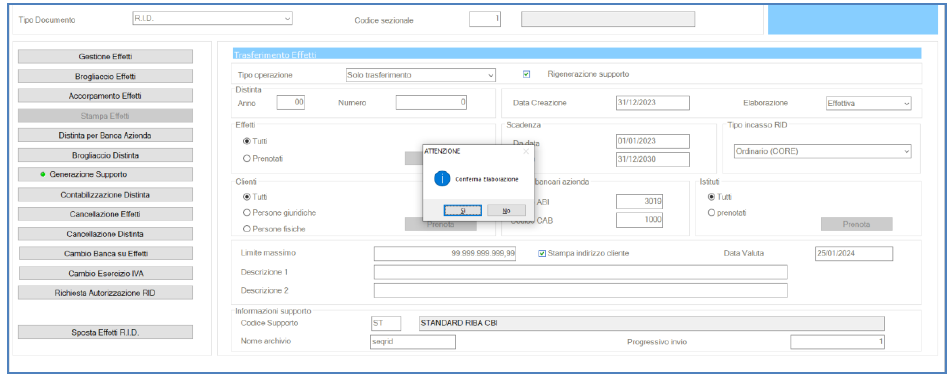Viewport: 949px width, 376px height.
Task: Expand the Tipo operazione combo box
Action: pos(420,75)
